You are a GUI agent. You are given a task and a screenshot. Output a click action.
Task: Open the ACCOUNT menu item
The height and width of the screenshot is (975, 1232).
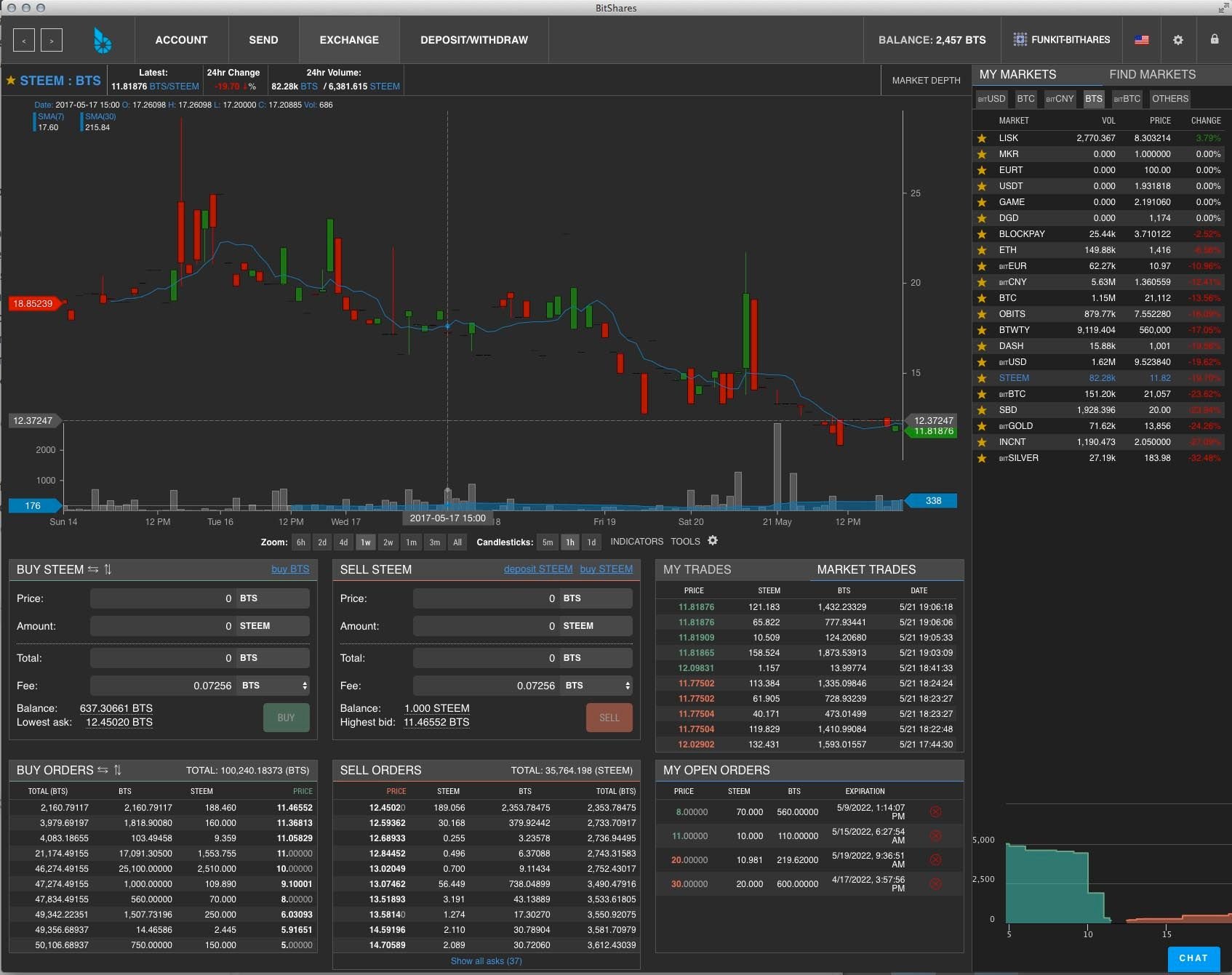181,40
